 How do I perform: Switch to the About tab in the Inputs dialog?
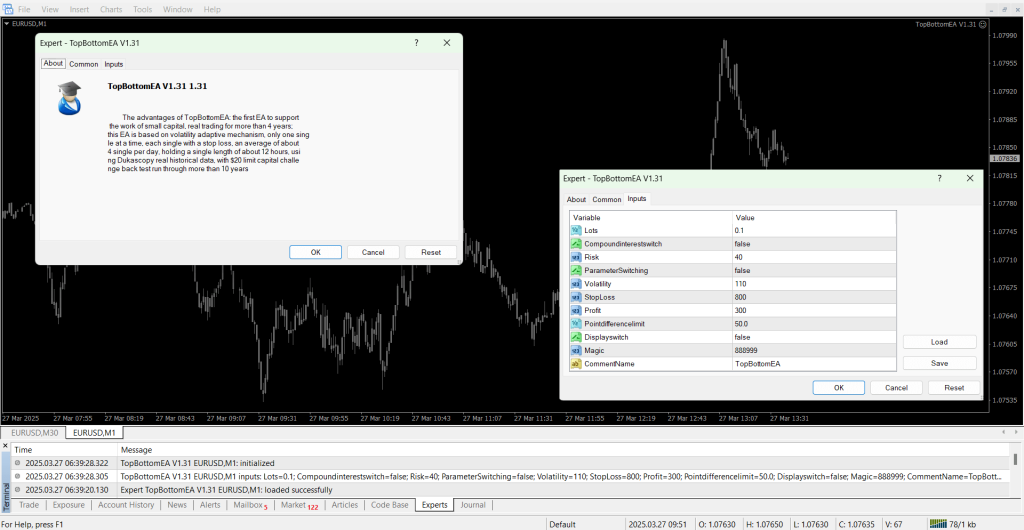576,200
